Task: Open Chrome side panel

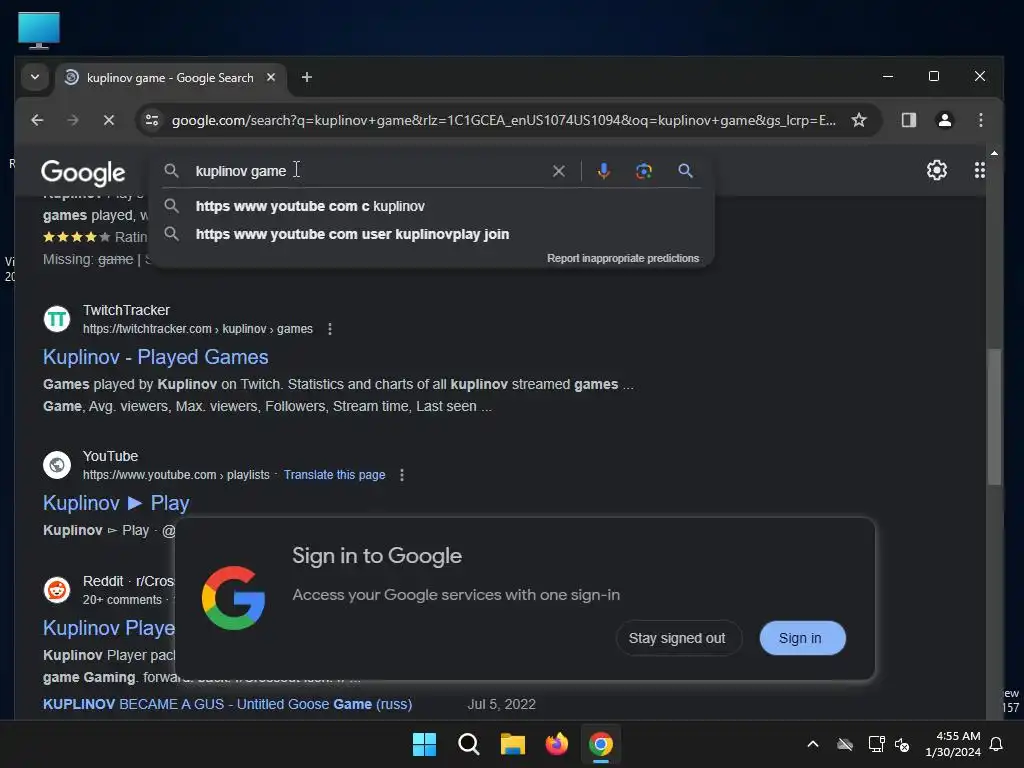Action: (x=908, y=120)
